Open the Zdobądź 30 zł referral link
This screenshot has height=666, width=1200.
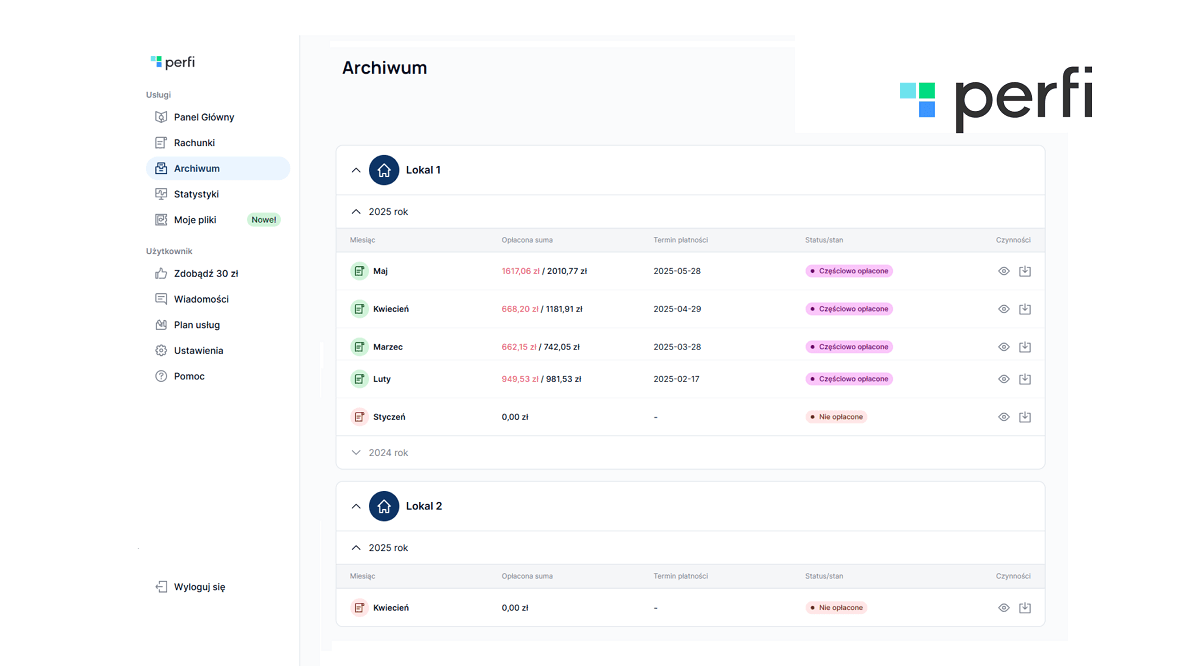205,273
